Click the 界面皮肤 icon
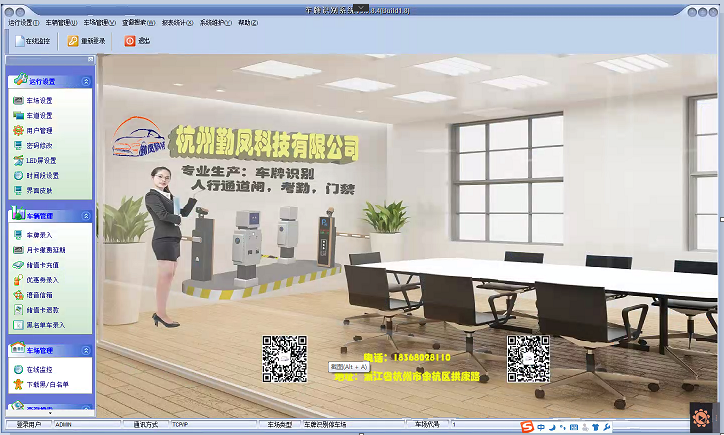The height and width of the screenshot is (435, 724). 18,190
